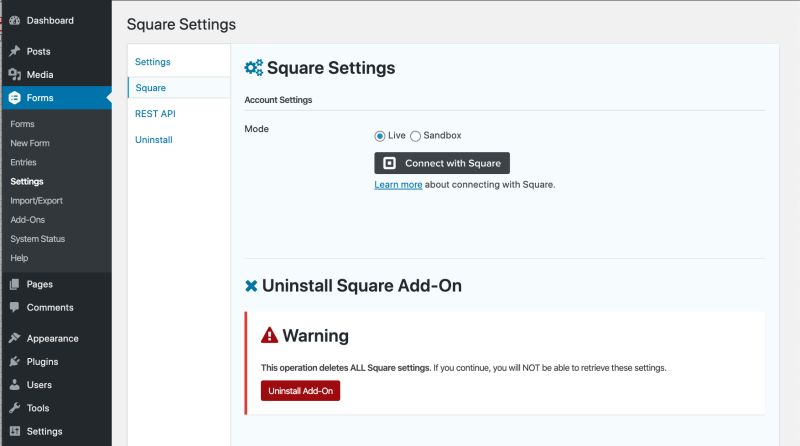Click the Connect with Square button
This screenshot has width=800, height=446.
pyautogui.click(x=442, y=163)
